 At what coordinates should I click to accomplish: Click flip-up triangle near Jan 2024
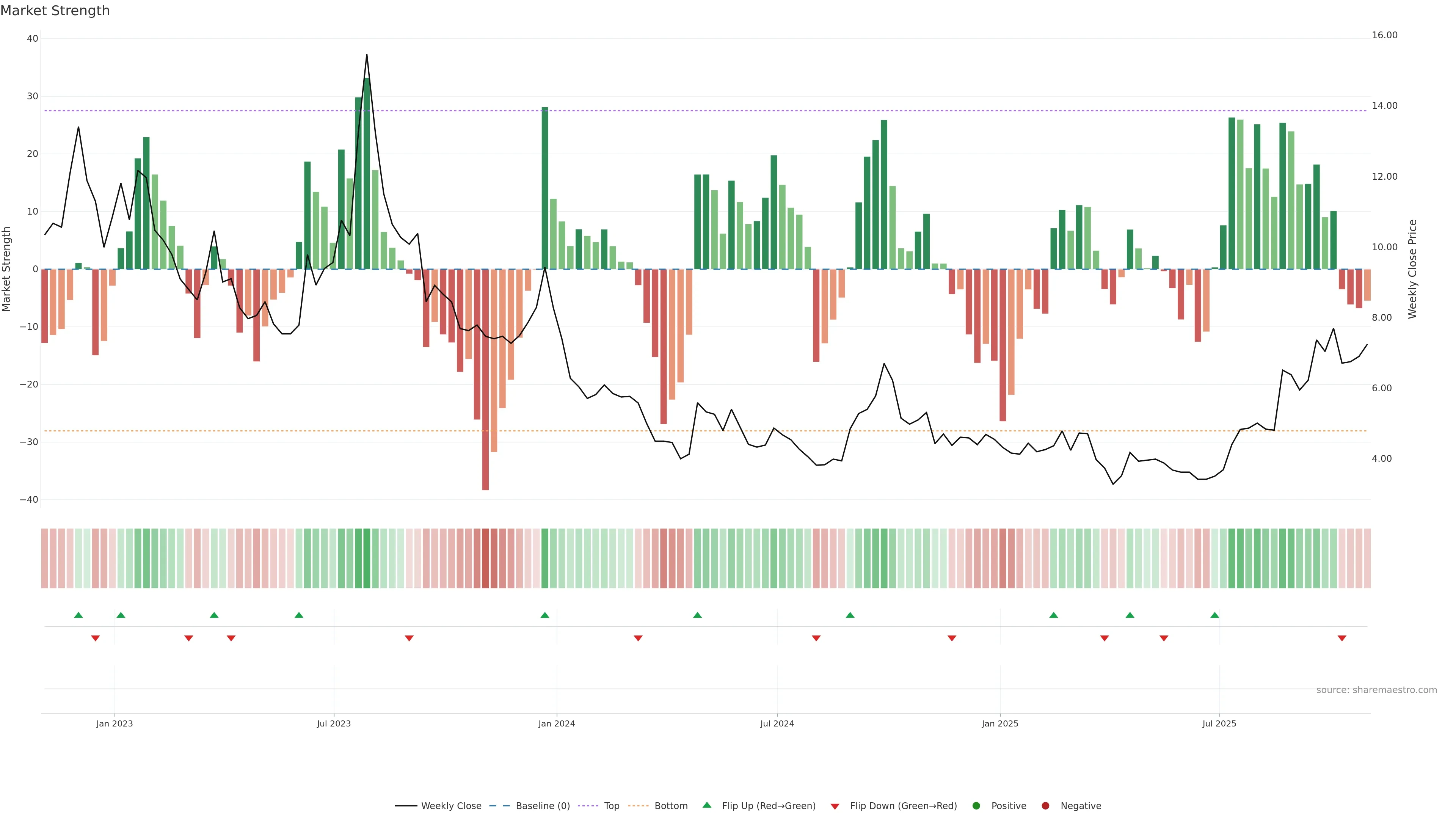tap(545, 615)
